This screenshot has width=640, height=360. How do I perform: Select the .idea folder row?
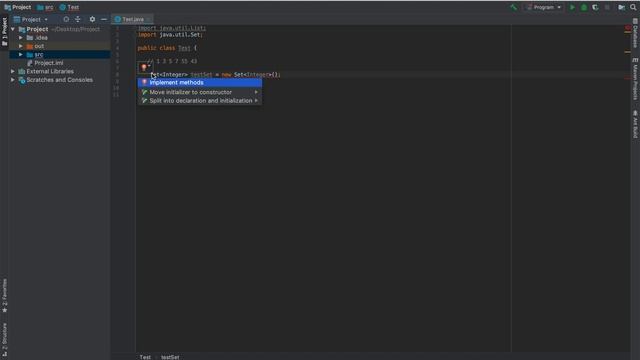point(60,38)
